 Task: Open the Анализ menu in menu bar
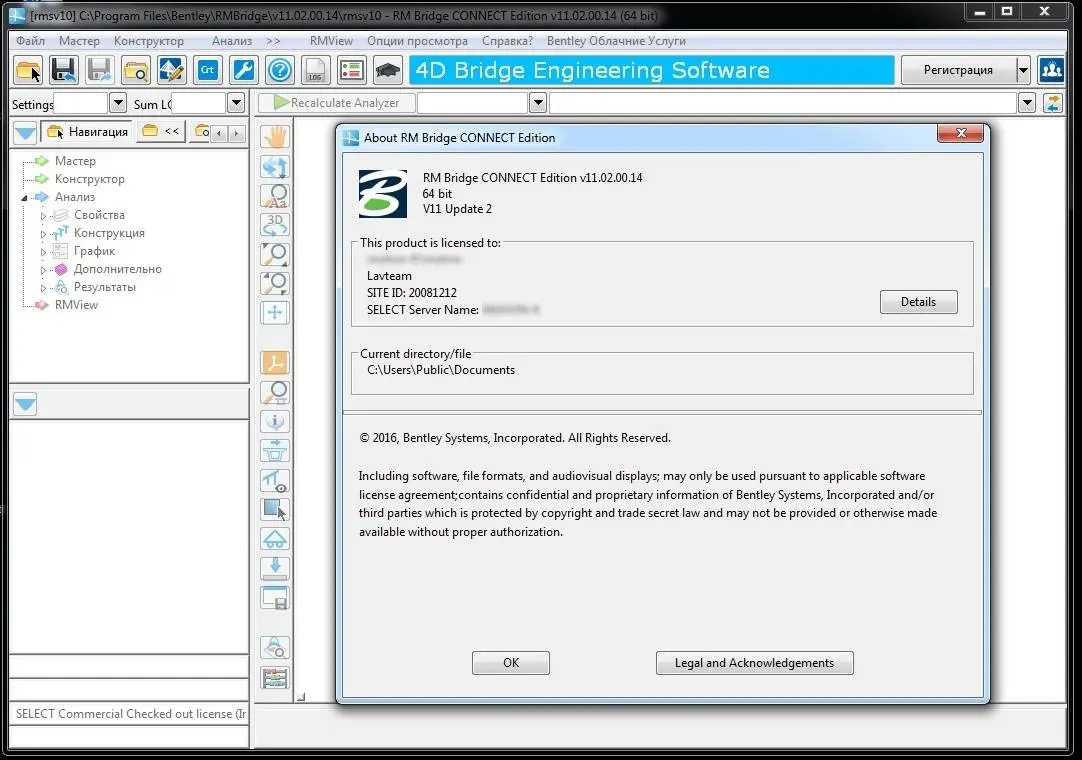[x=232, y=41]
